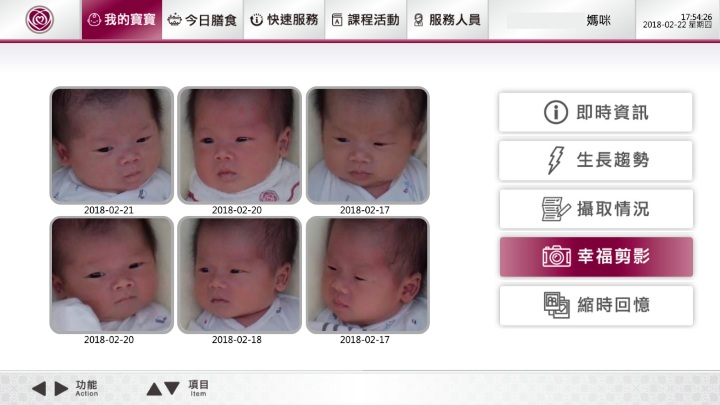Image resolution: width=720 pixels, height=405 pixels.
Task: Switch to the 今日膳食 tab
Action: point(202,20)
